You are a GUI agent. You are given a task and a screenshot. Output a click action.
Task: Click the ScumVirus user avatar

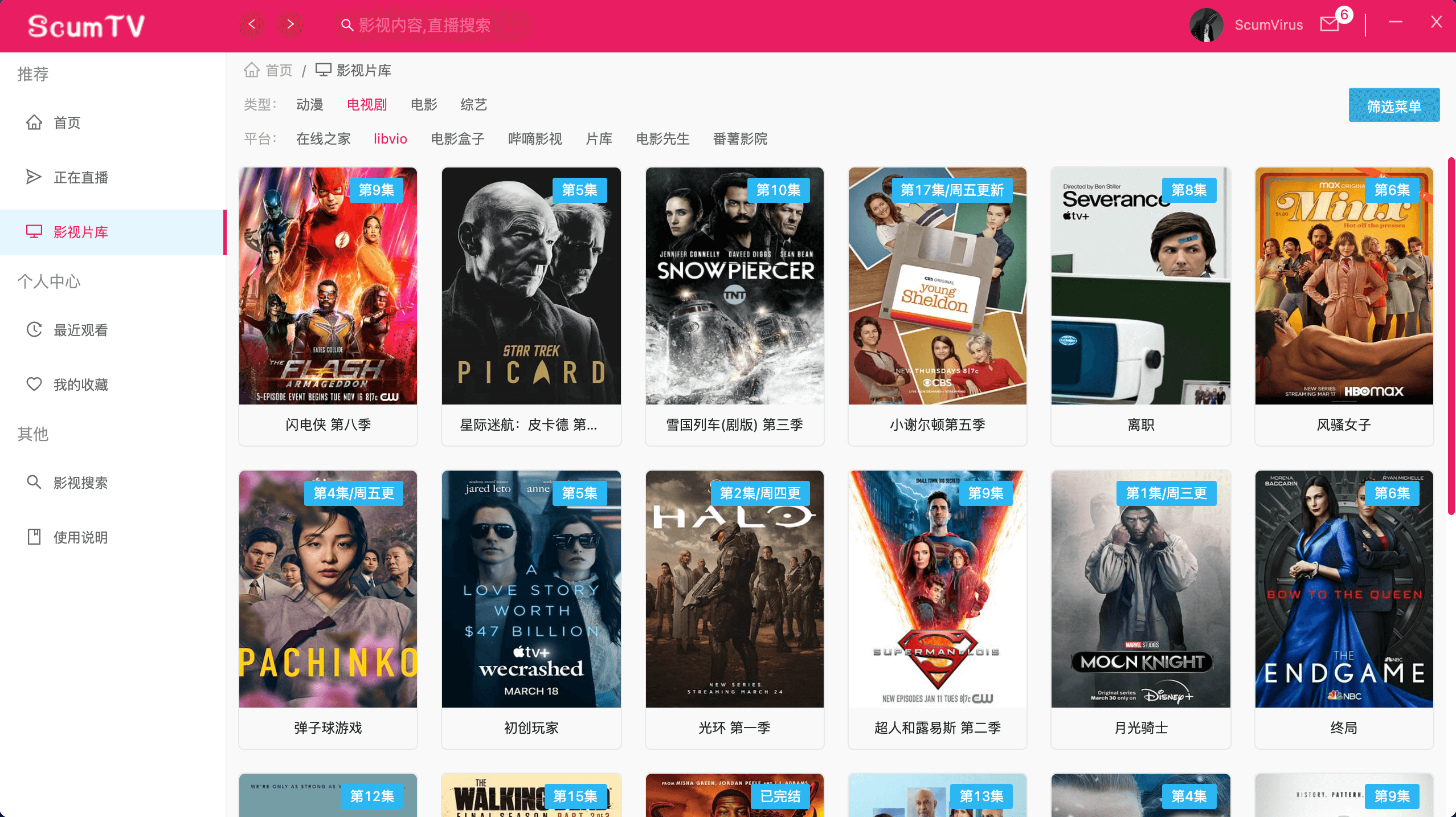(1206, 25)
